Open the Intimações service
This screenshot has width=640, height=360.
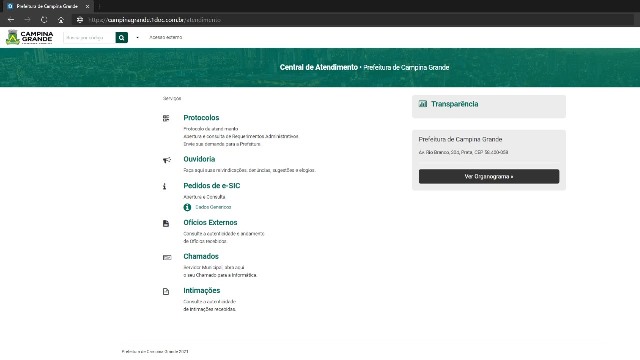click(x=202, y=291)
